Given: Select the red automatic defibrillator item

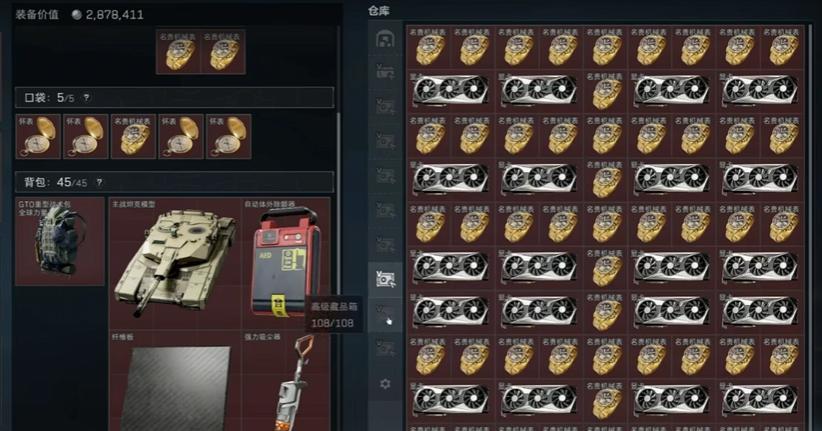Looking at the screenshot, I should click(x=286, y=263).
